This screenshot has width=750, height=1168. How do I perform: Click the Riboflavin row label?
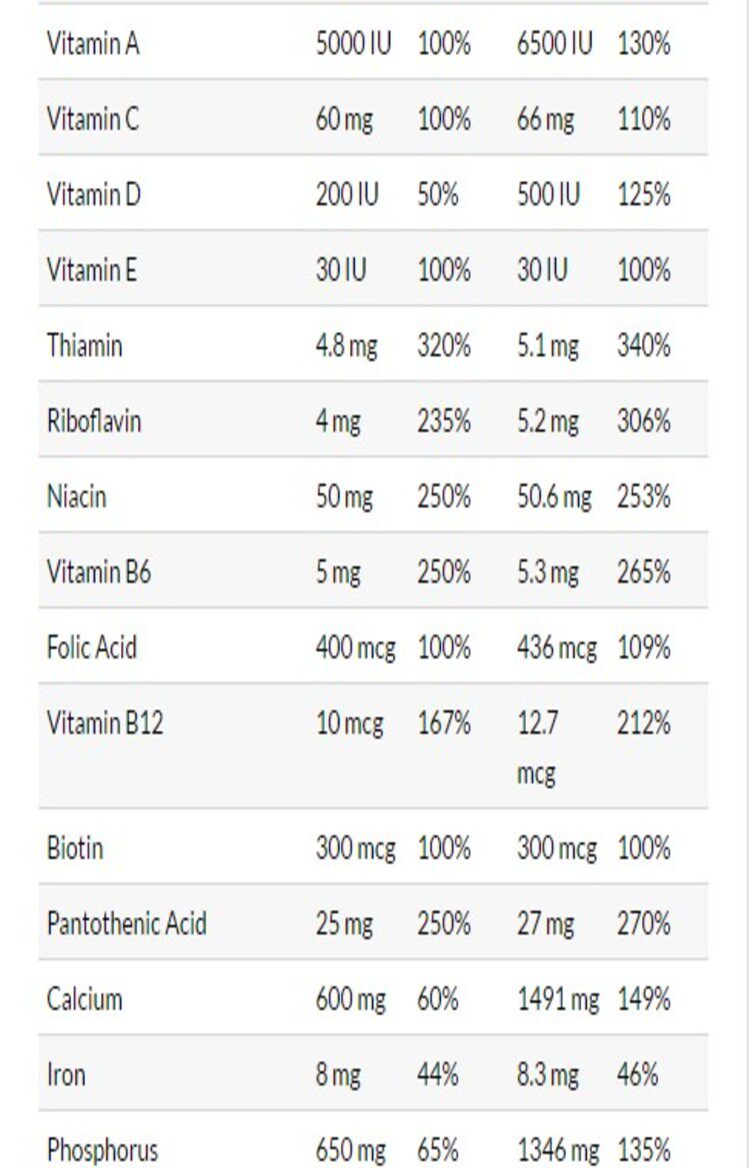[x=94, y=421]
